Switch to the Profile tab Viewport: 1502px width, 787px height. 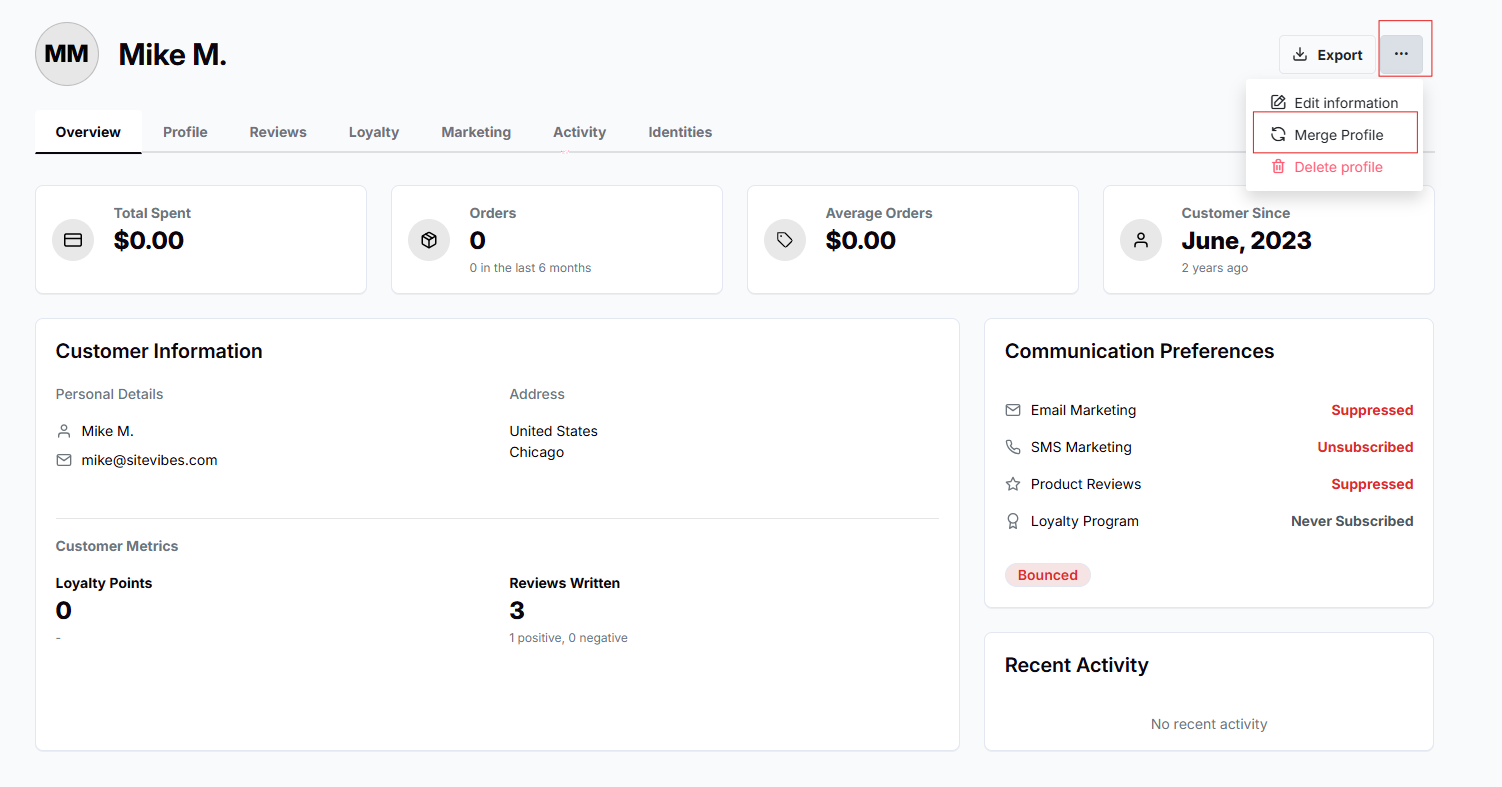(185, 132)
